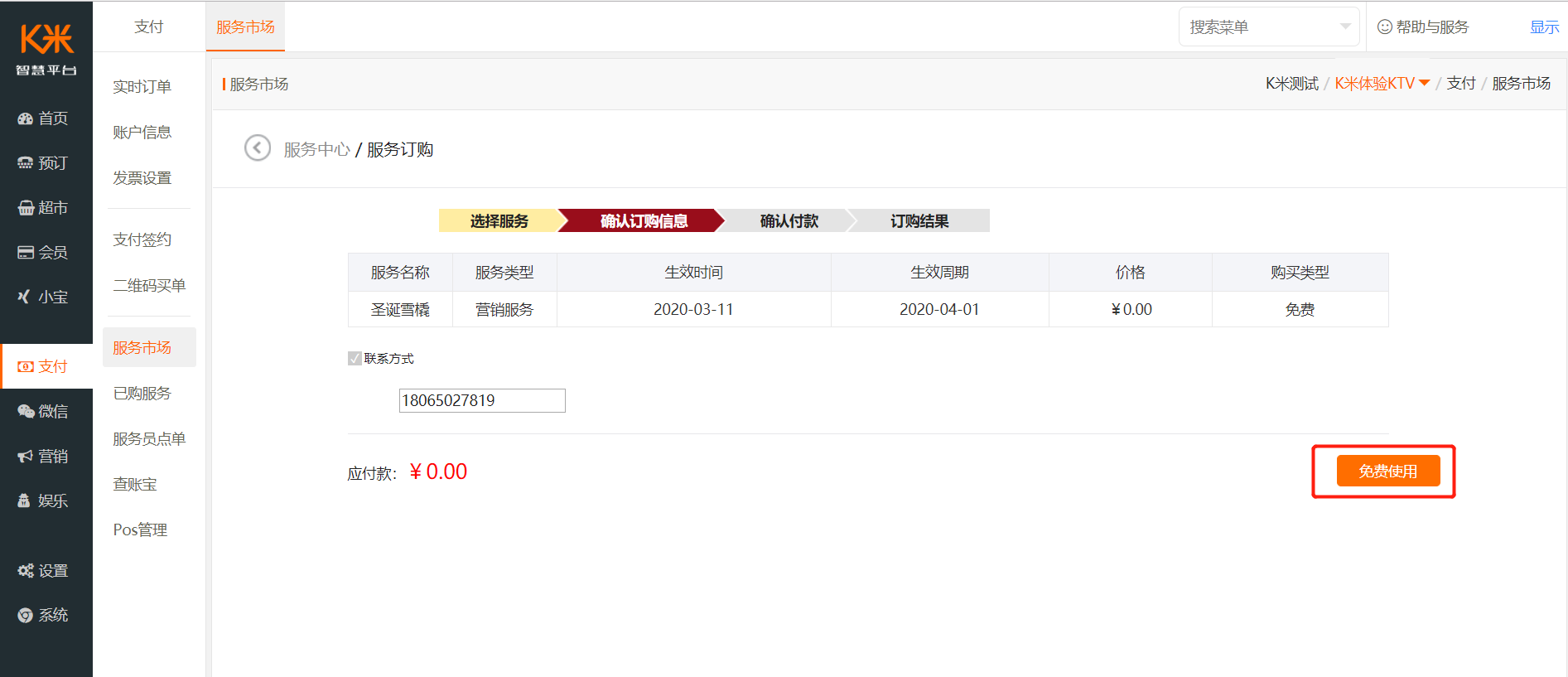
Task: Switch to the 服务市场 top tab
Action: click(245, 27)
